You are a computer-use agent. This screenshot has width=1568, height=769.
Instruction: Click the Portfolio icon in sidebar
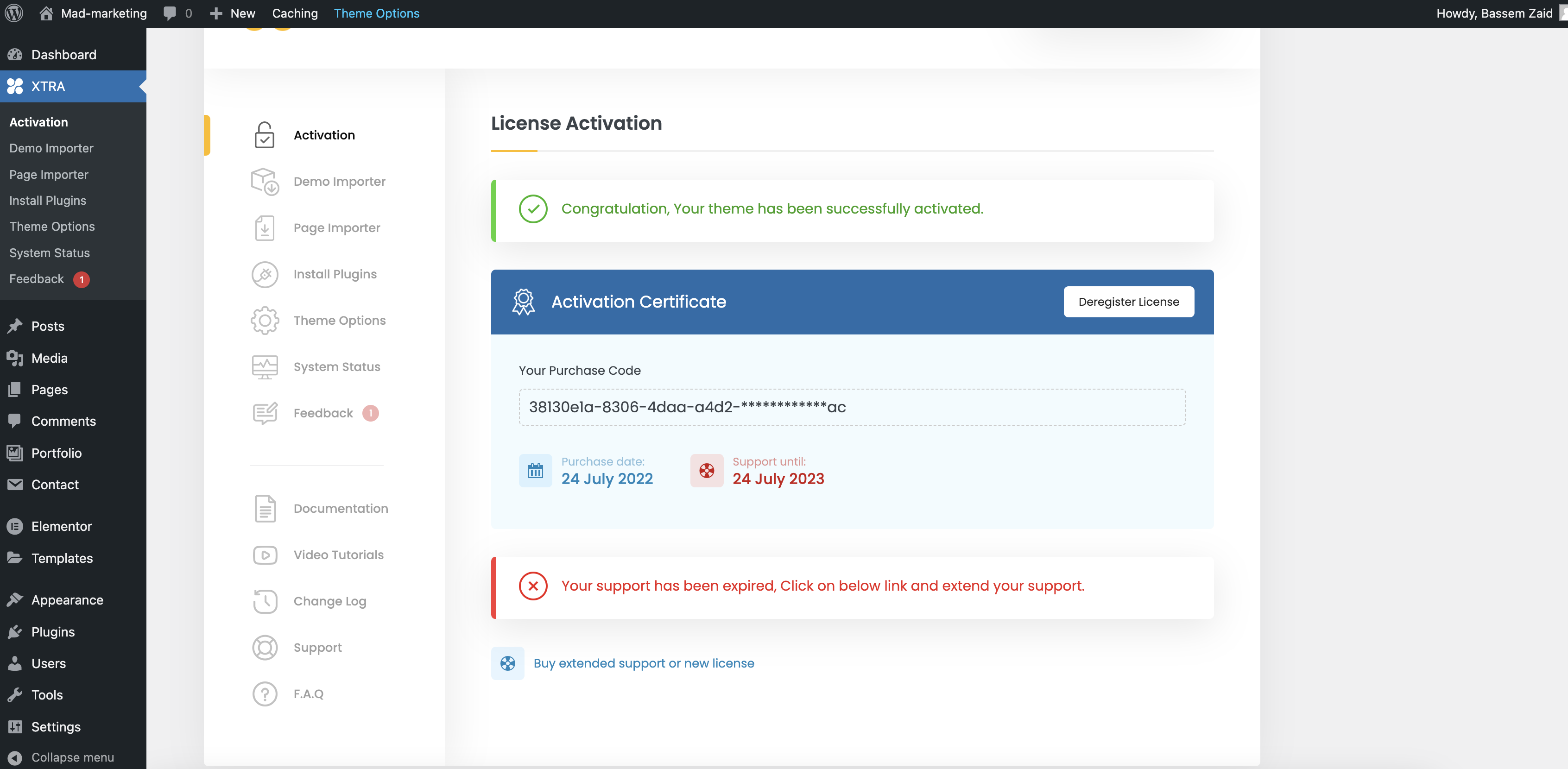click(x=15, y=453)
